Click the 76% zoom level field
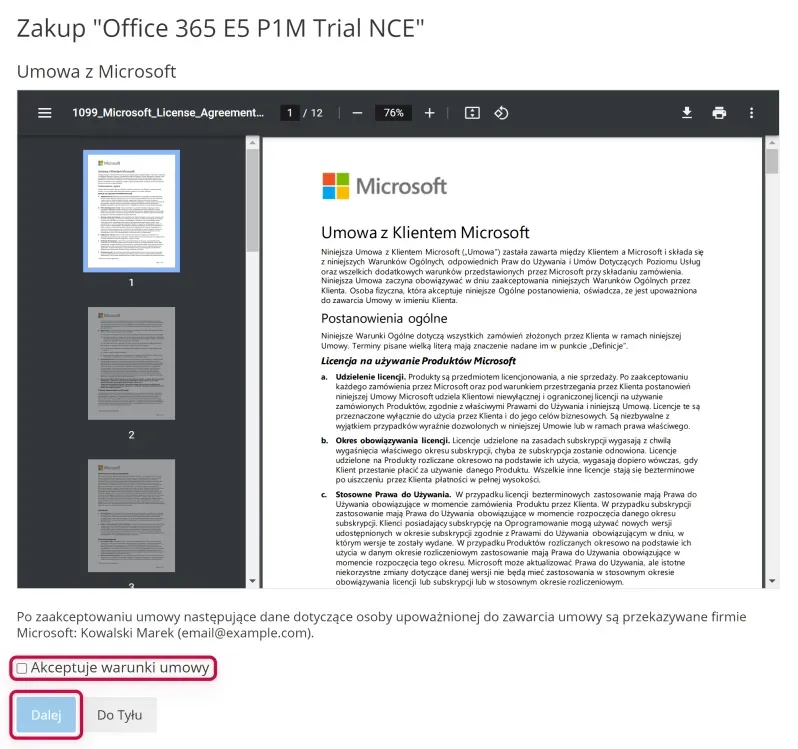Viewport: 798px width, 749px height. pyautogui.click(x=393, y=113)
